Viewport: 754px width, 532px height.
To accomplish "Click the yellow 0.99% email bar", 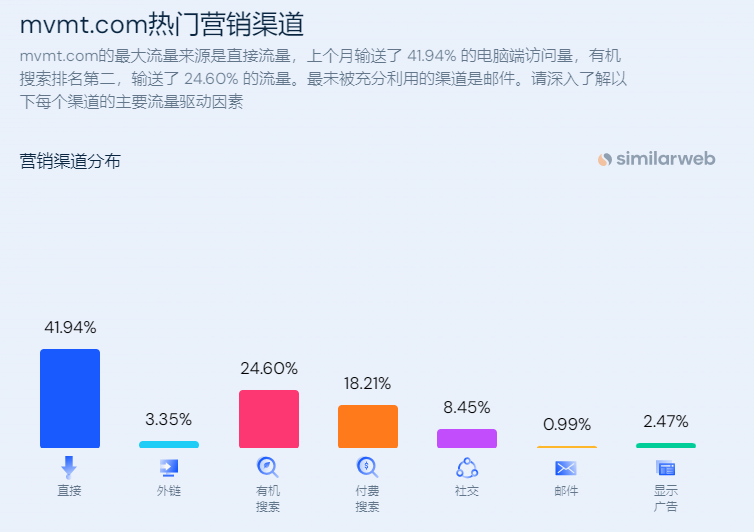I will click(x=566, y=447).
